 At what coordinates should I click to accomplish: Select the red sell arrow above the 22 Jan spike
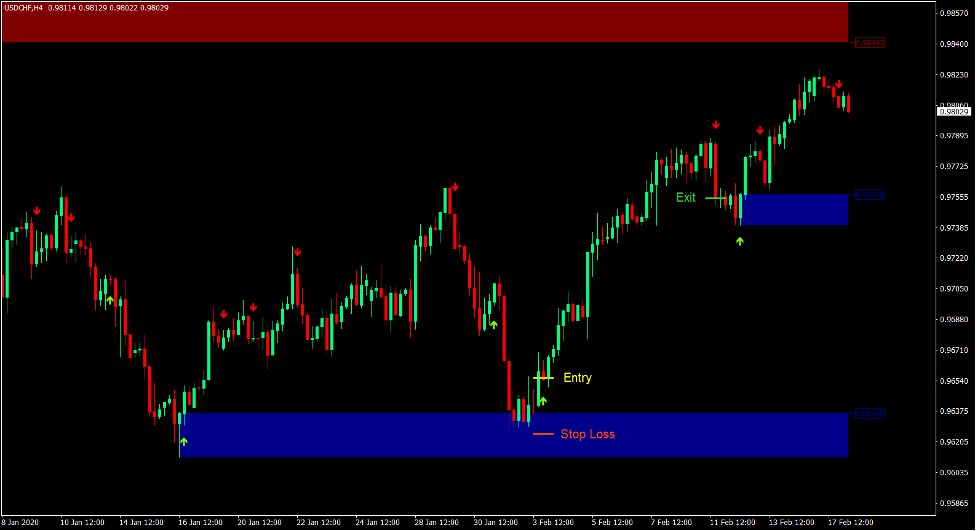(297, 252)
